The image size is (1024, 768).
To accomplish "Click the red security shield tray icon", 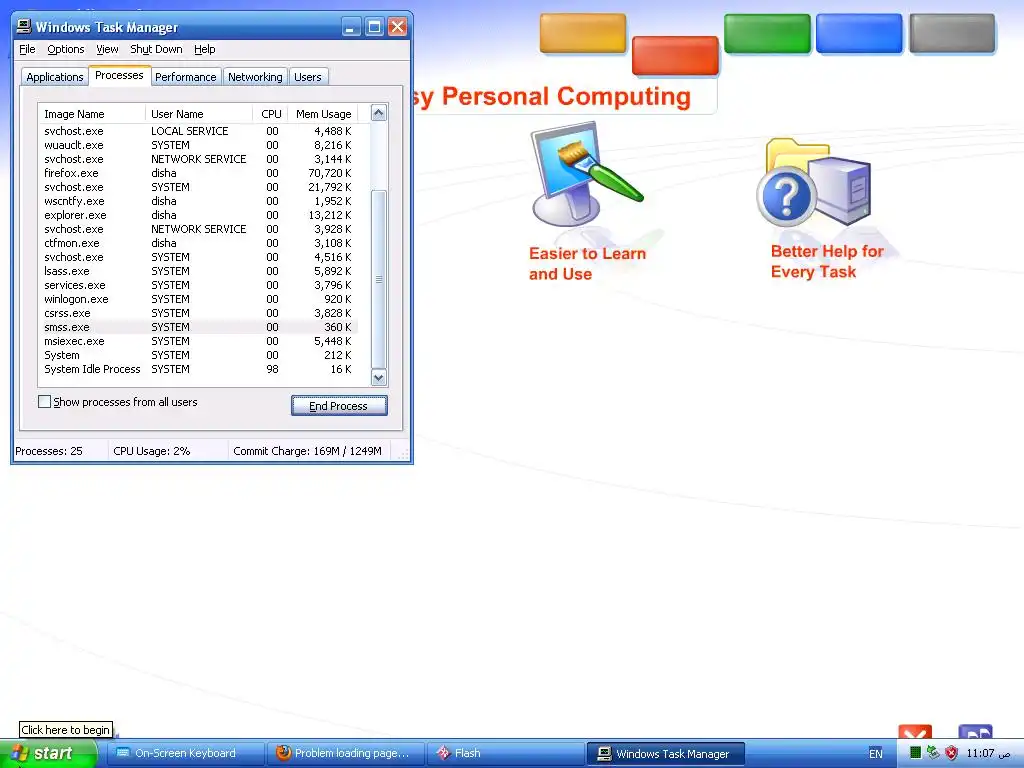I will coord(952,753).
